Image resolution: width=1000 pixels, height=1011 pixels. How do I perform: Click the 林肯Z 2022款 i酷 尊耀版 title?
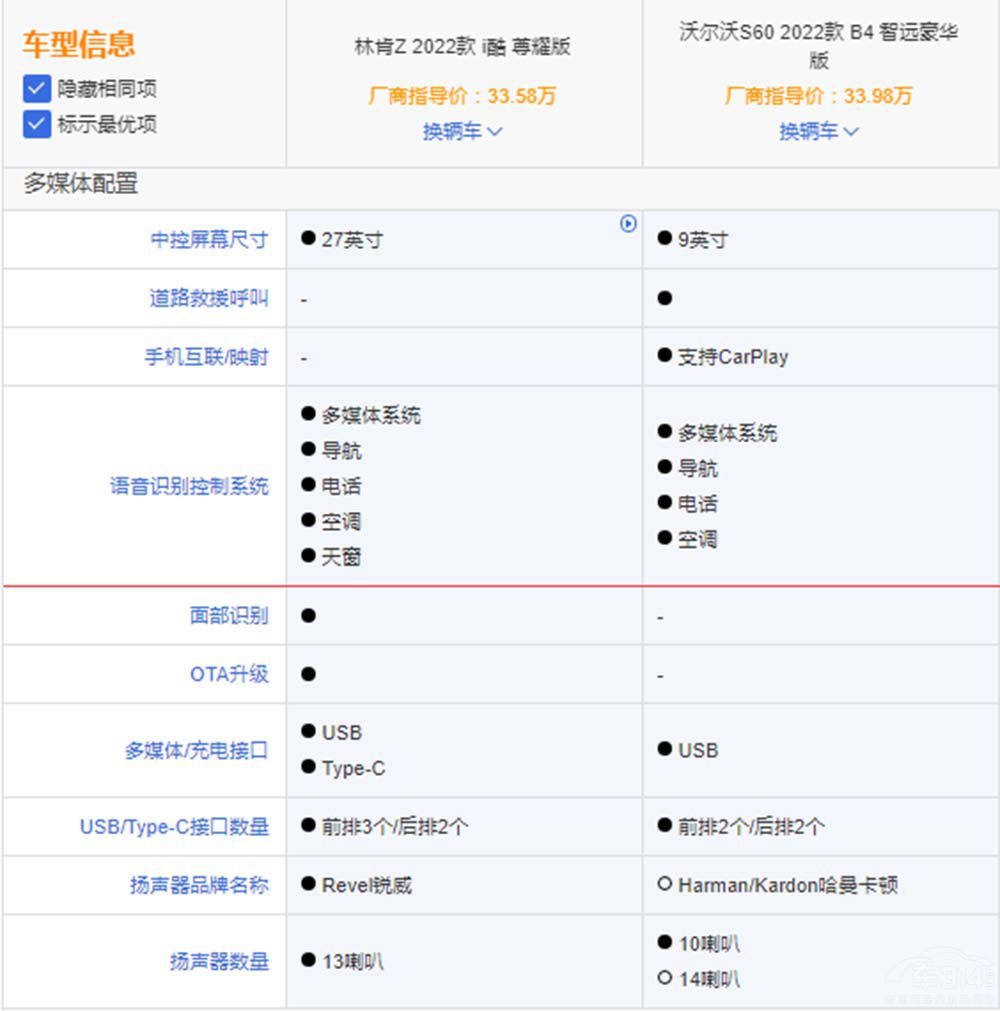point(462,47)
